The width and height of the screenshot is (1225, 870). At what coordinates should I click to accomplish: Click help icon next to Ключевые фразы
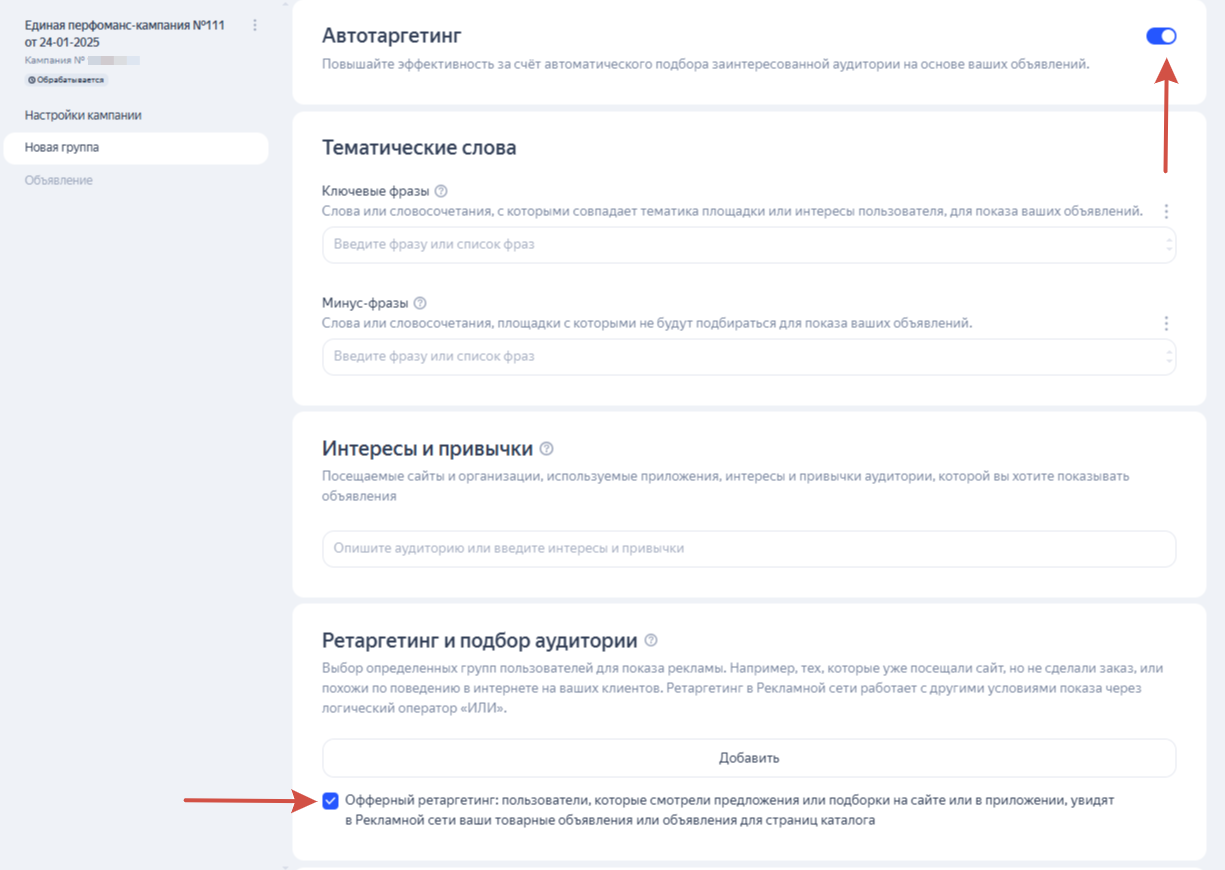441,191
